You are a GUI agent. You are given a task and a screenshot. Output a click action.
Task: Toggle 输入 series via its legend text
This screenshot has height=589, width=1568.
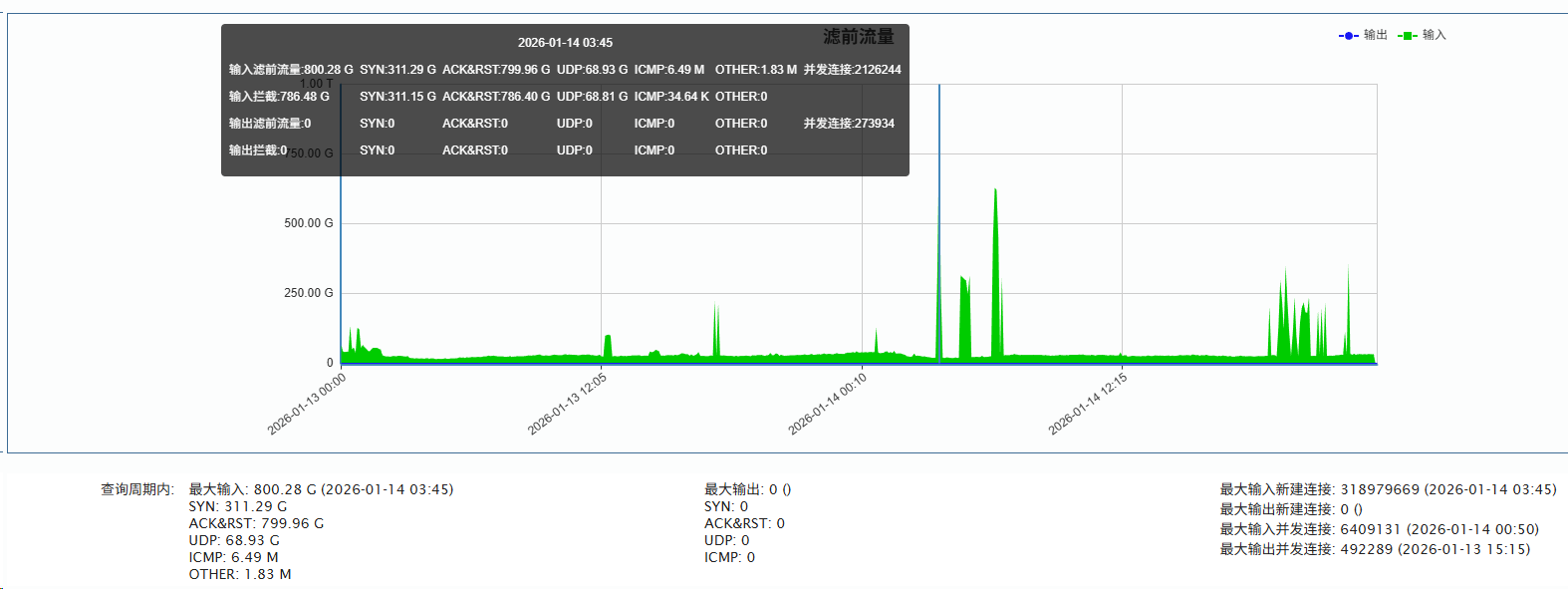click(x=1434, y=35)
